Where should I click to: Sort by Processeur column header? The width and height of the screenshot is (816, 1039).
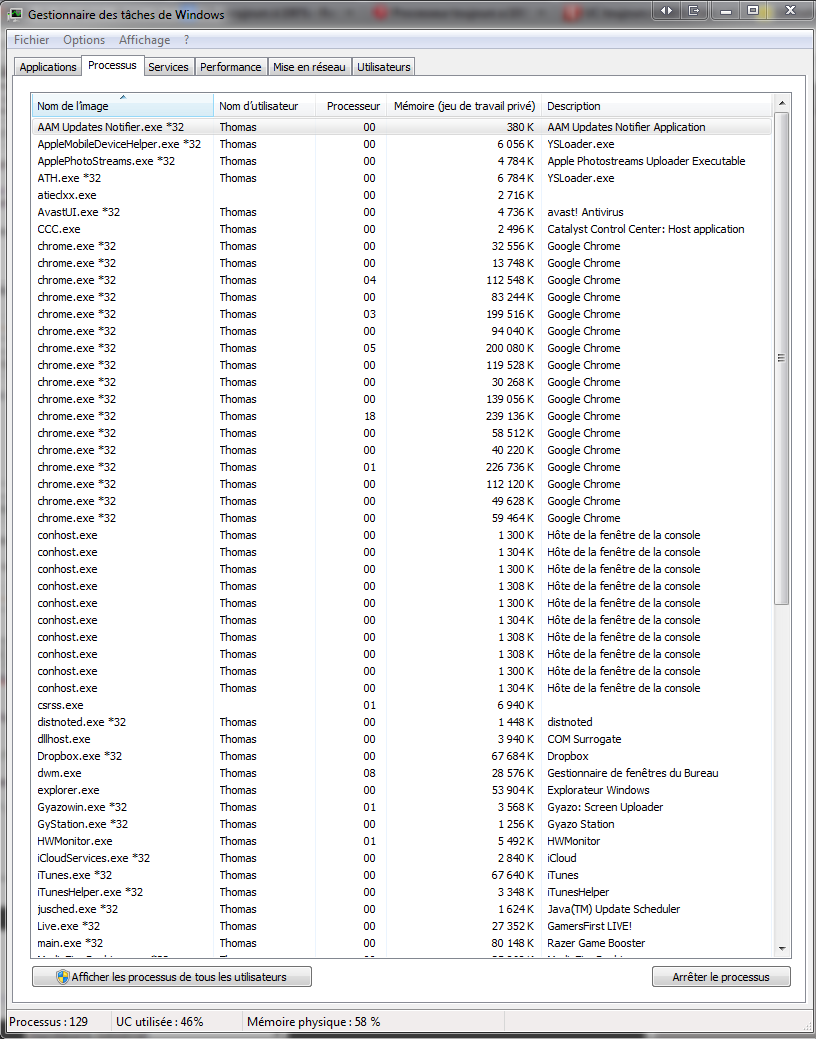(x=350, y=106)
